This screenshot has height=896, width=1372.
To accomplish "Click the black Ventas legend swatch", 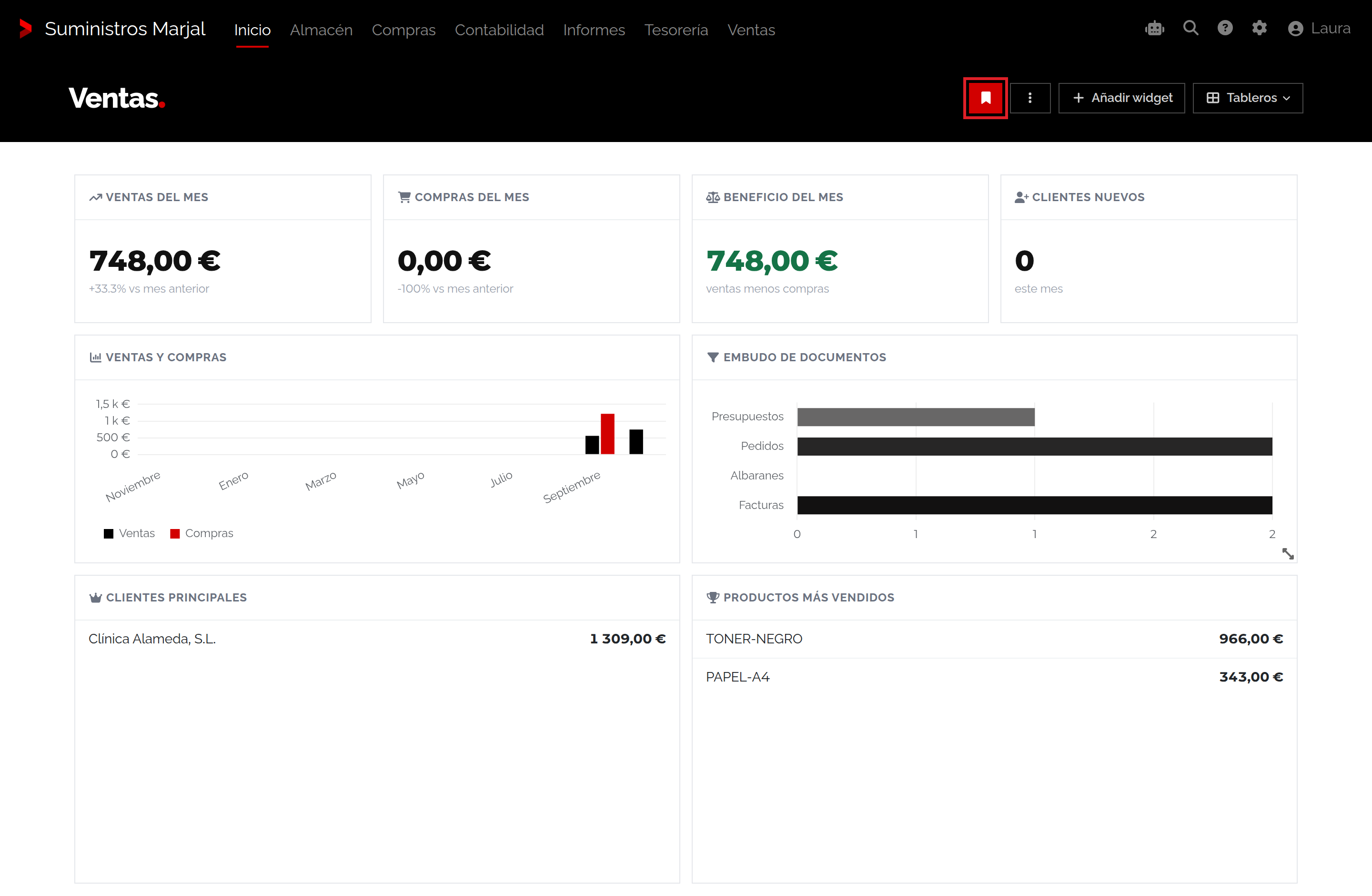I will click(x=108, y=534).
